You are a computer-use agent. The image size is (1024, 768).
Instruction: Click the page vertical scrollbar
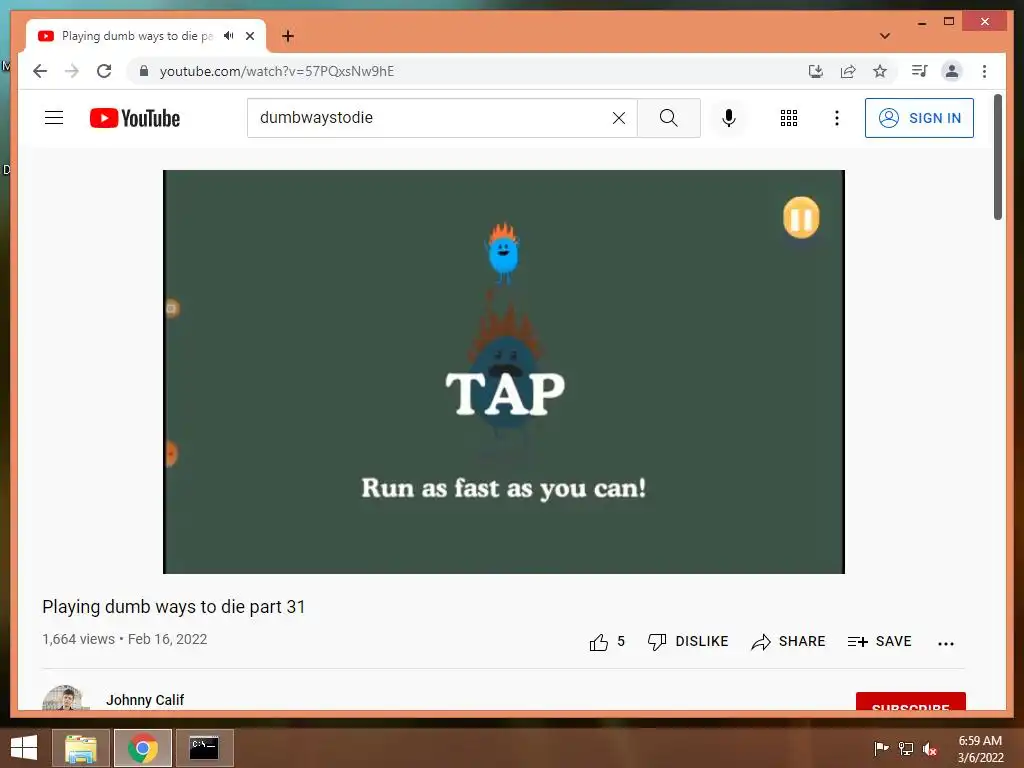(997, 157)
